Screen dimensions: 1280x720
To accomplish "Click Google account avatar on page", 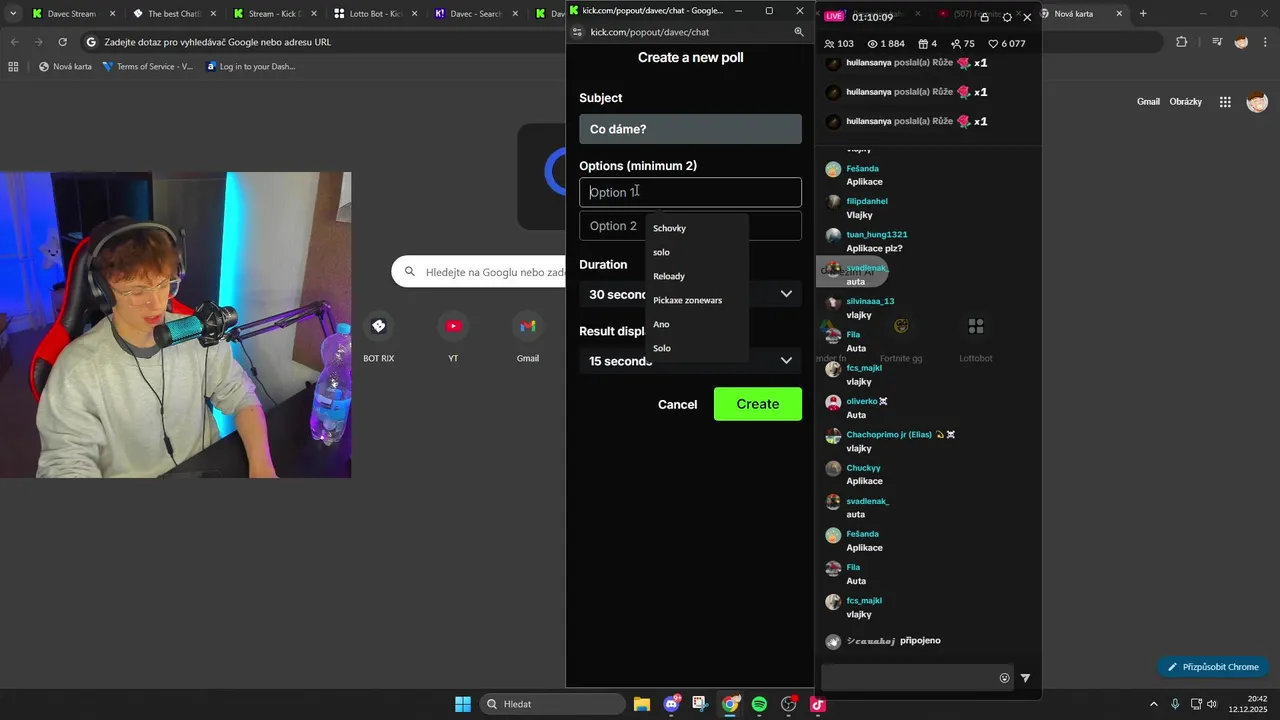I will (x=1257, y=102).
